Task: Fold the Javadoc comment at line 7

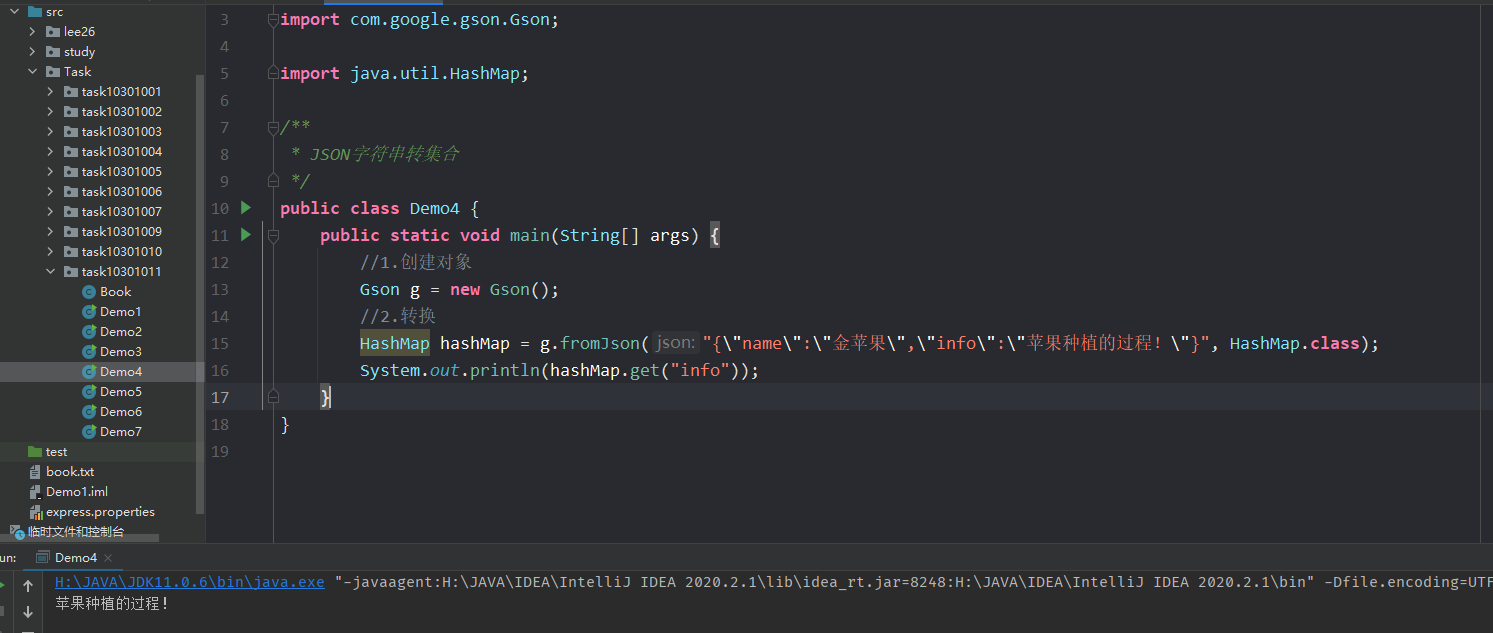Action: (x=273, y=127)
